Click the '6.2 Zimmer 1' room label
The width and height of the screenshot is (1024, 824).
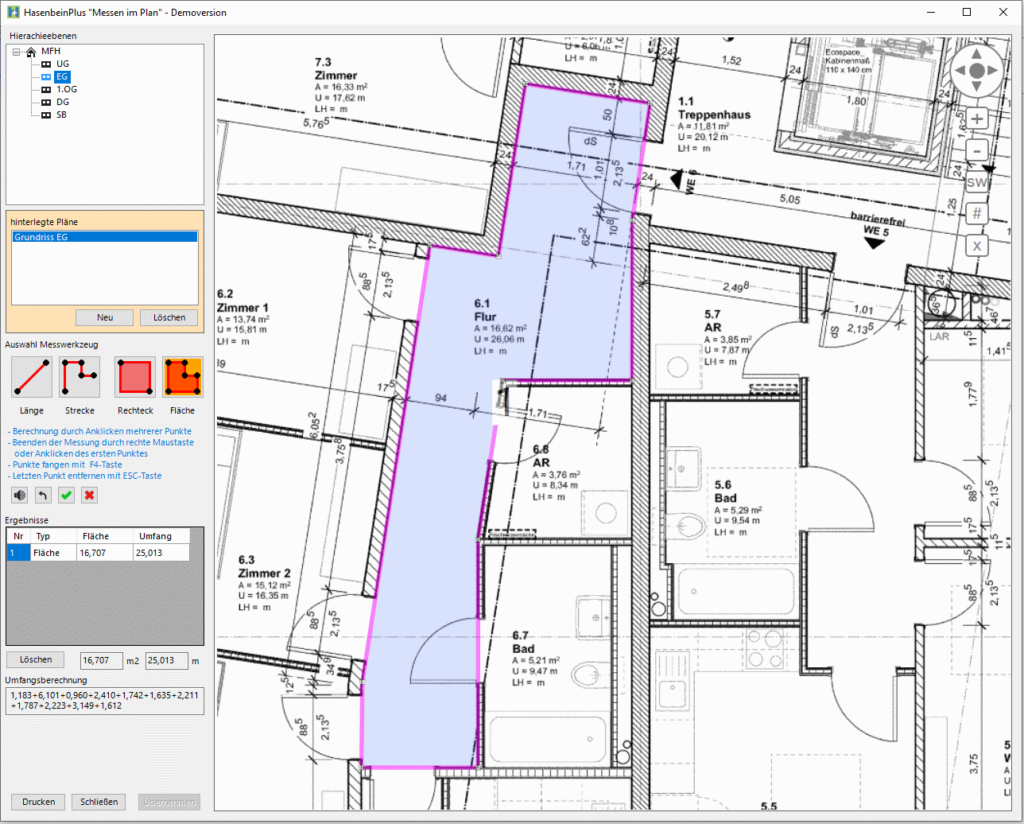(x=242, y=301)
